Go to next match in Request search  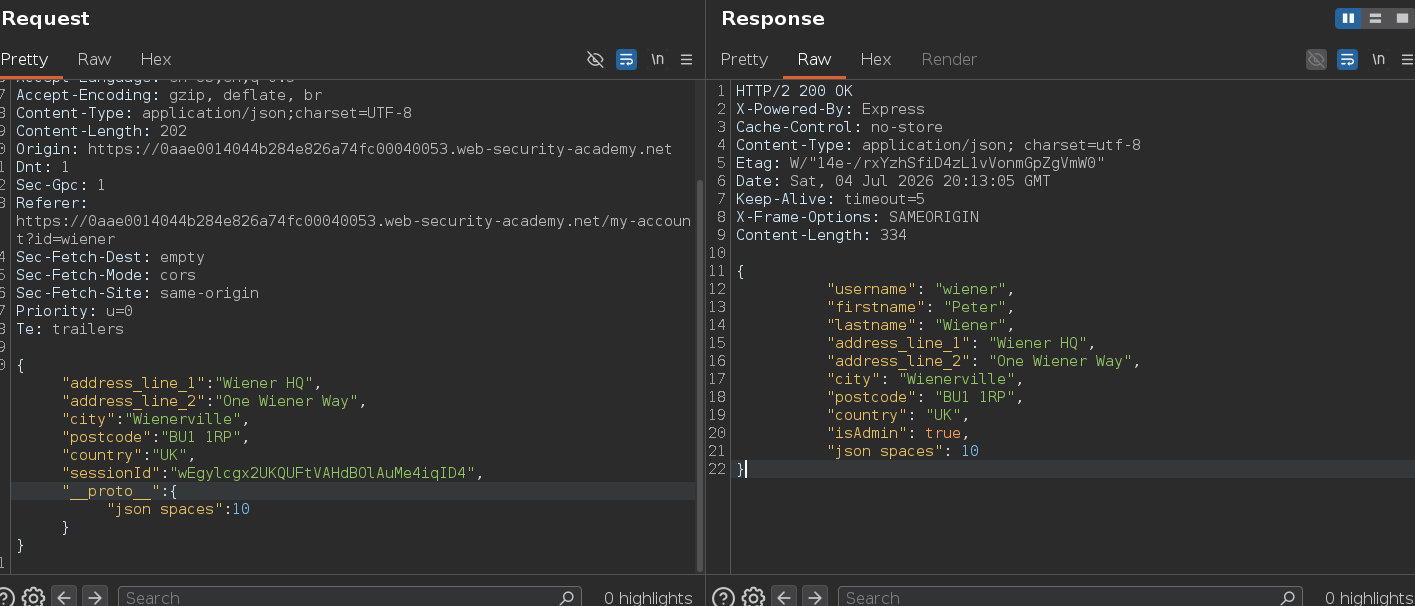click(94, 597)
